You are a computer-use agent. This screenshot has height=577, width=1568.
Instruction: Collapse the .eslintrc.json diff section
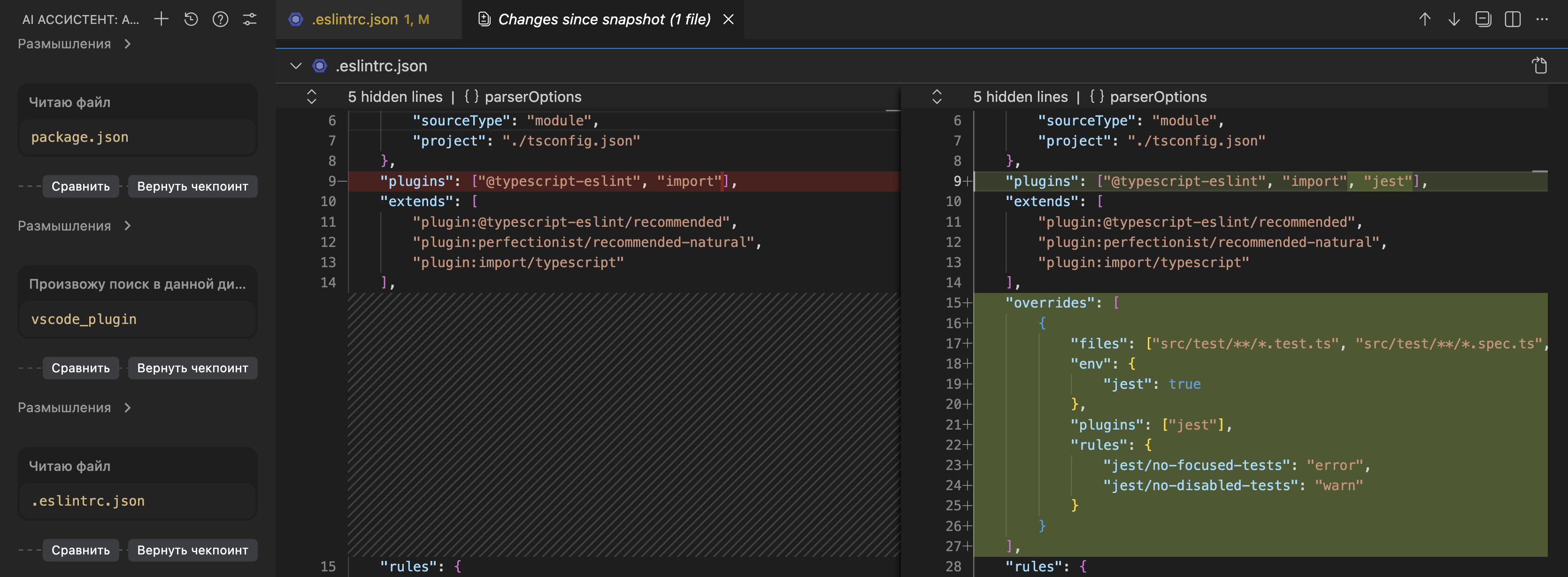[296, 66]
